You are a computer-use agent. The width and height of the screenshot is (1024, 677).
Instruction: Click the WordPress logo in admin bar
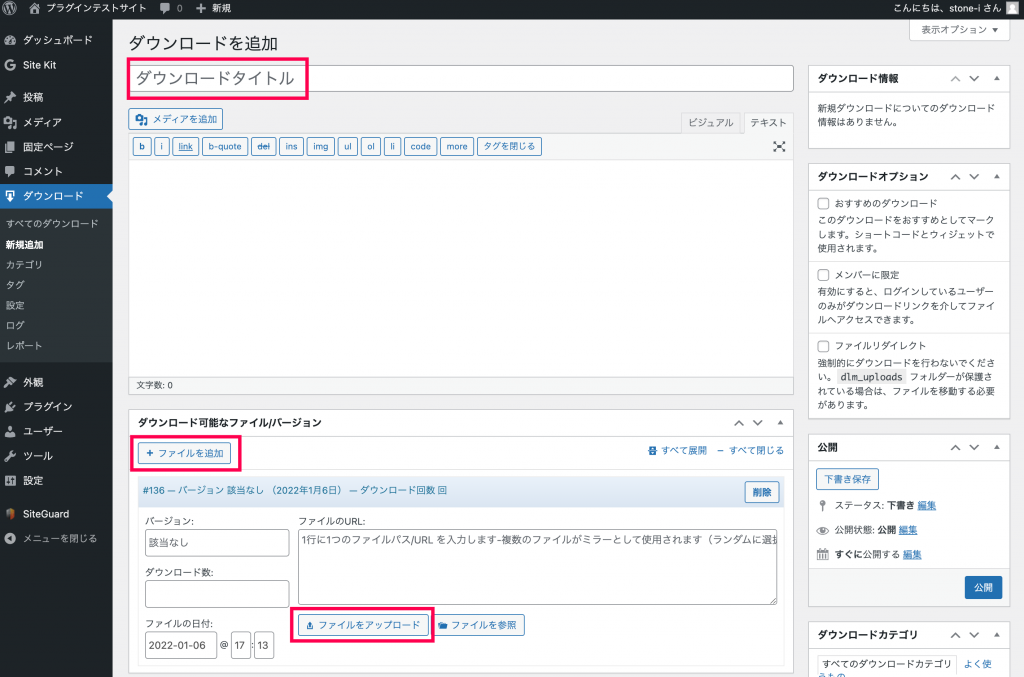(10, 8)
